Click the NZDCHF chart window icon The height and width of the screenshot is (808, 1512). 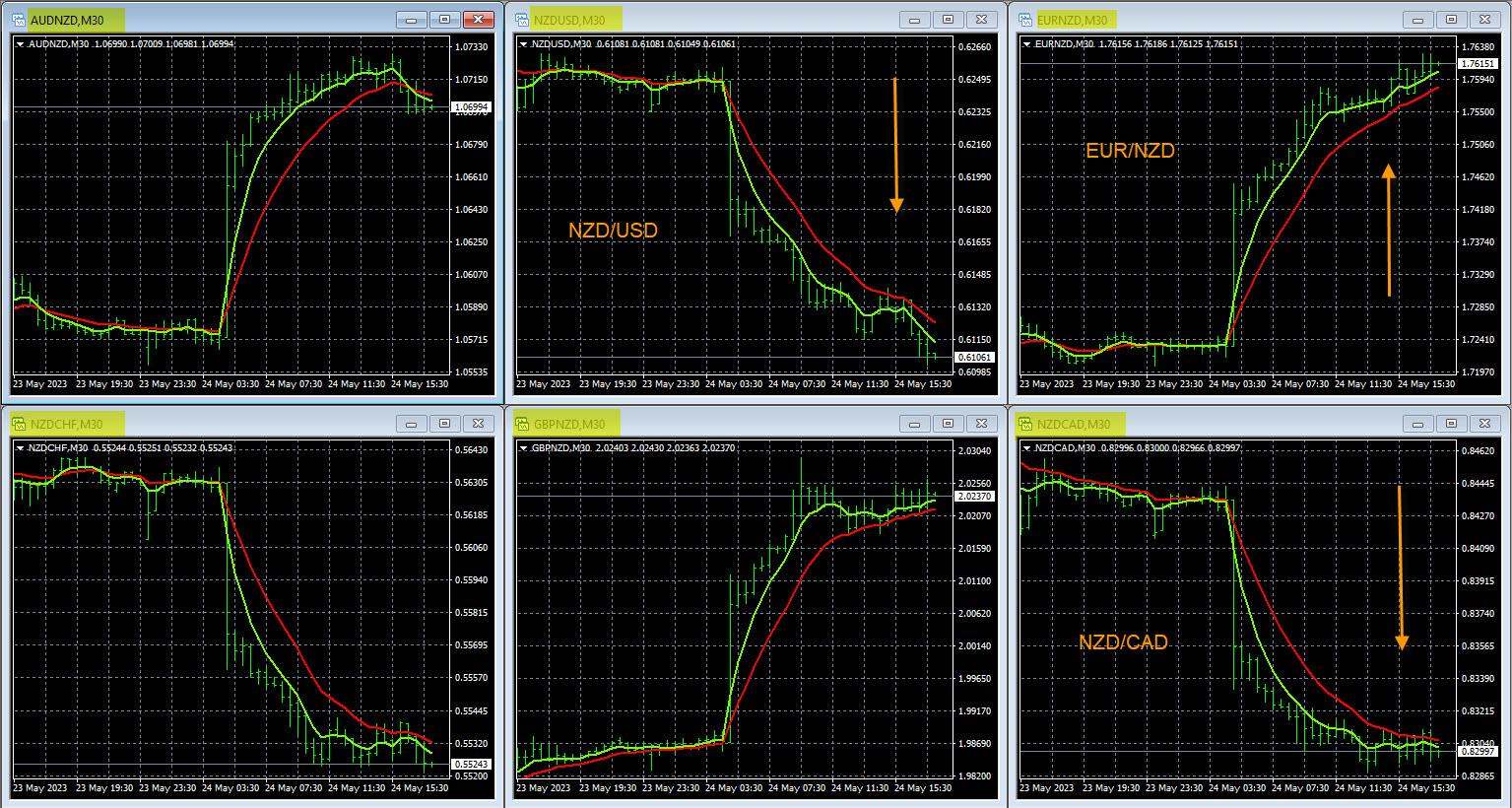[x=19, y=424]
